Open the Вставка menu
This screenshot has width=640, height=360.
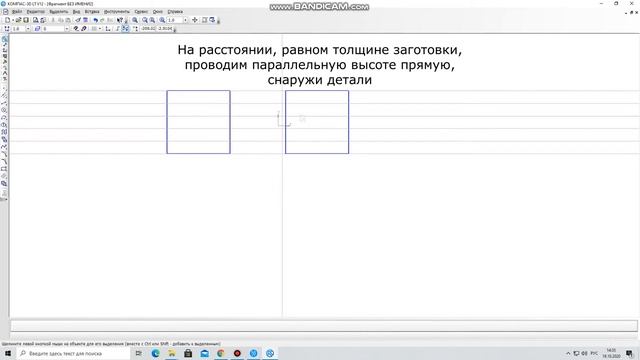click(x=92, y=11)
